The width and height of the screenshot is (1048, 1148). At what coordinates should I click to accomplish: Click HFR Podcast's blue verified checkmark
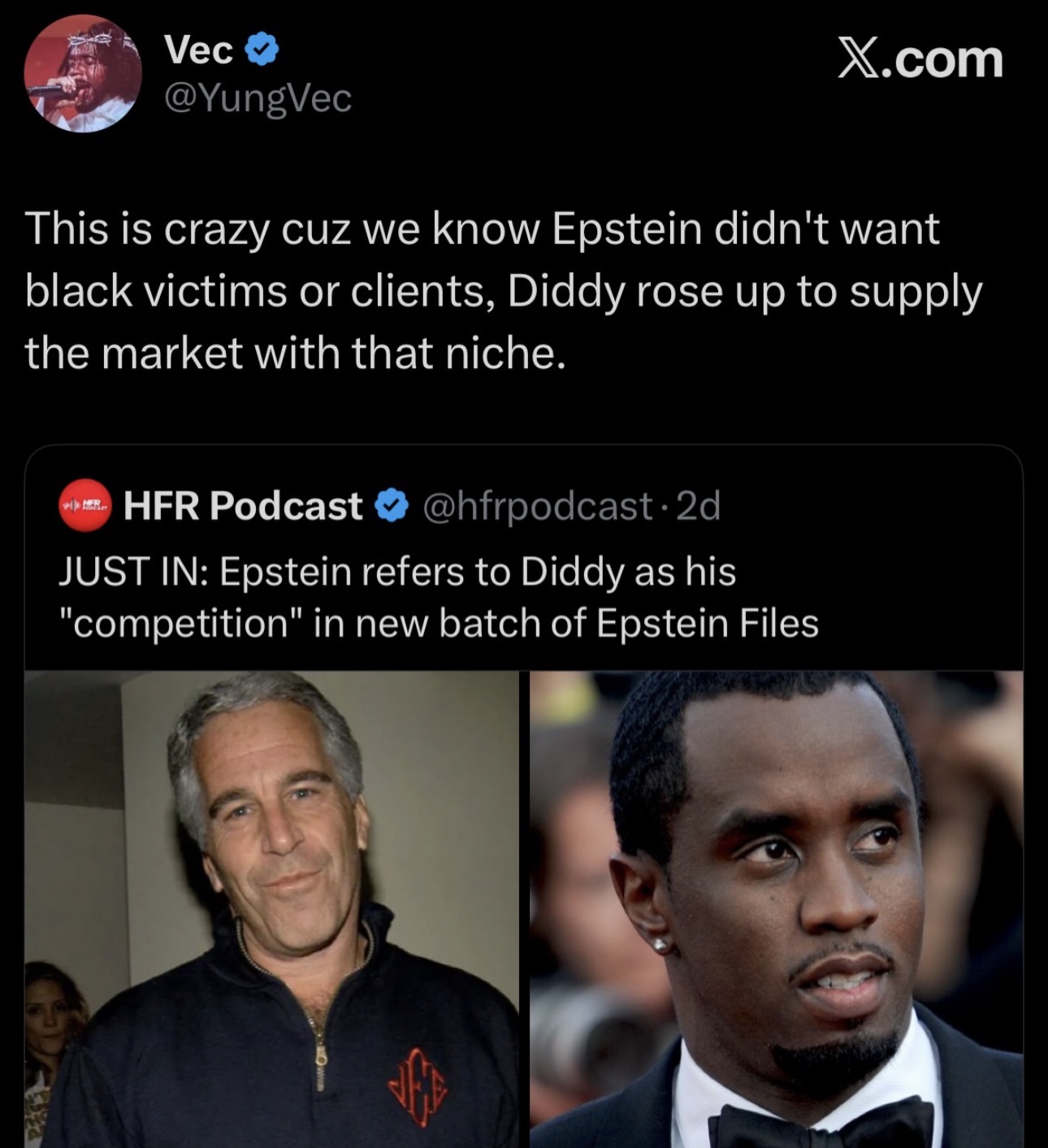392,506
